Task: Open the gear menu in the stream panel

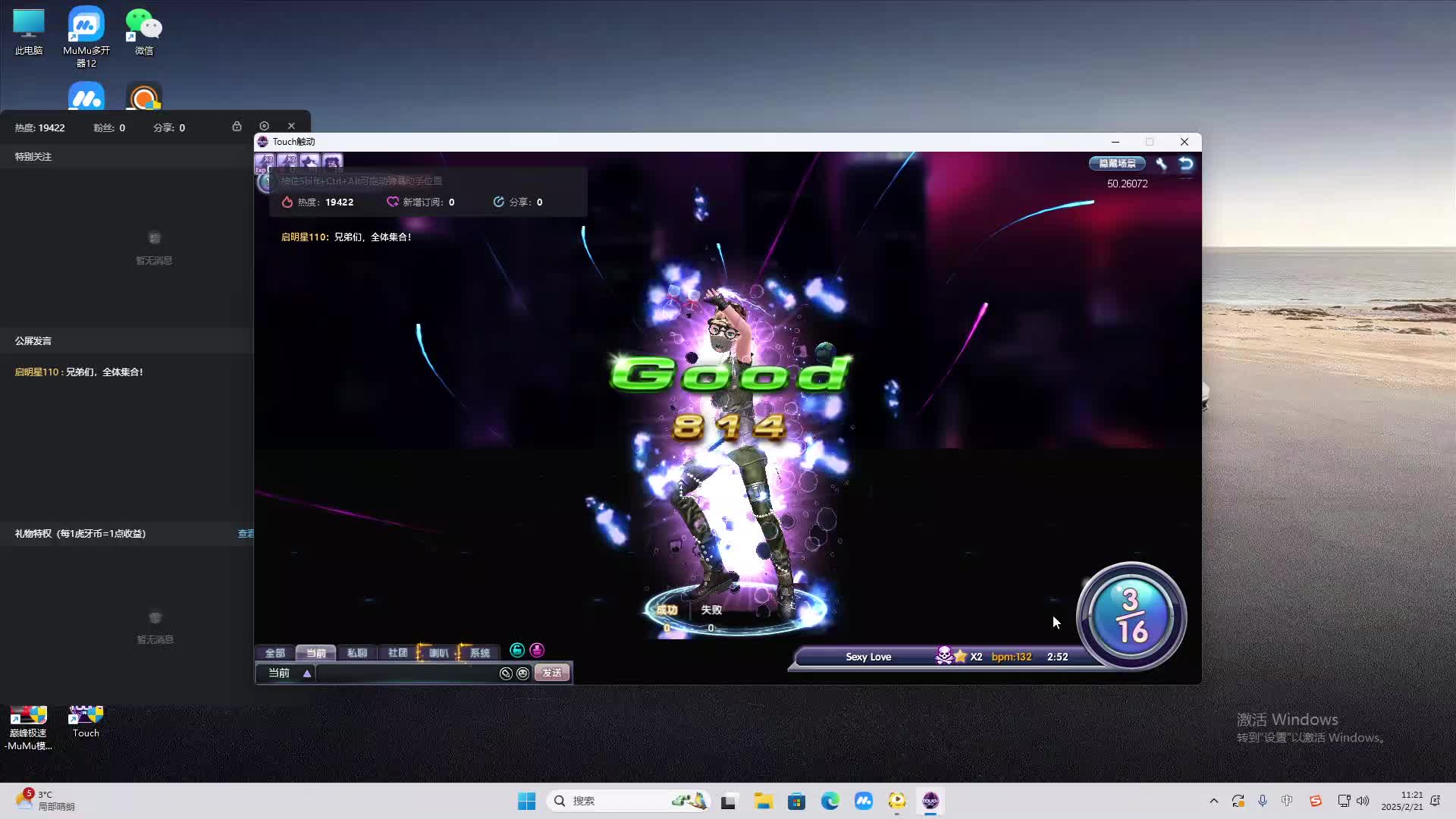Action: coord(264,126)
